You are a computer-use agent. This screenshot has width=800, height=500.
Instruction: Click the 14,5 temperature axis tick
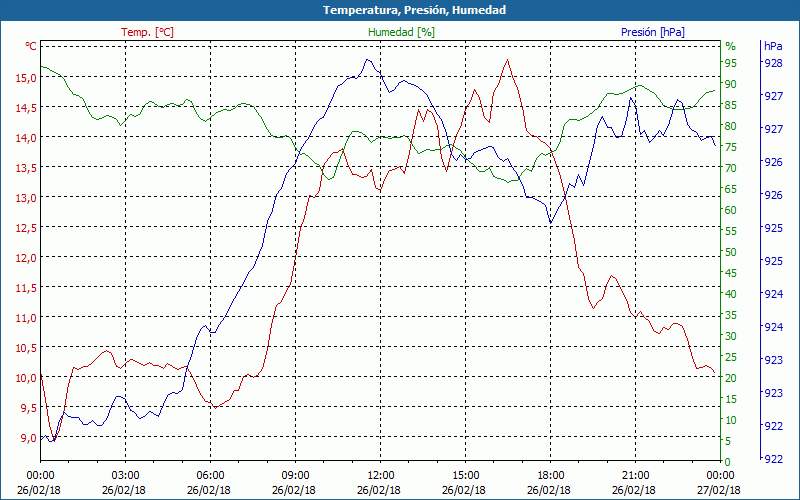27,108
